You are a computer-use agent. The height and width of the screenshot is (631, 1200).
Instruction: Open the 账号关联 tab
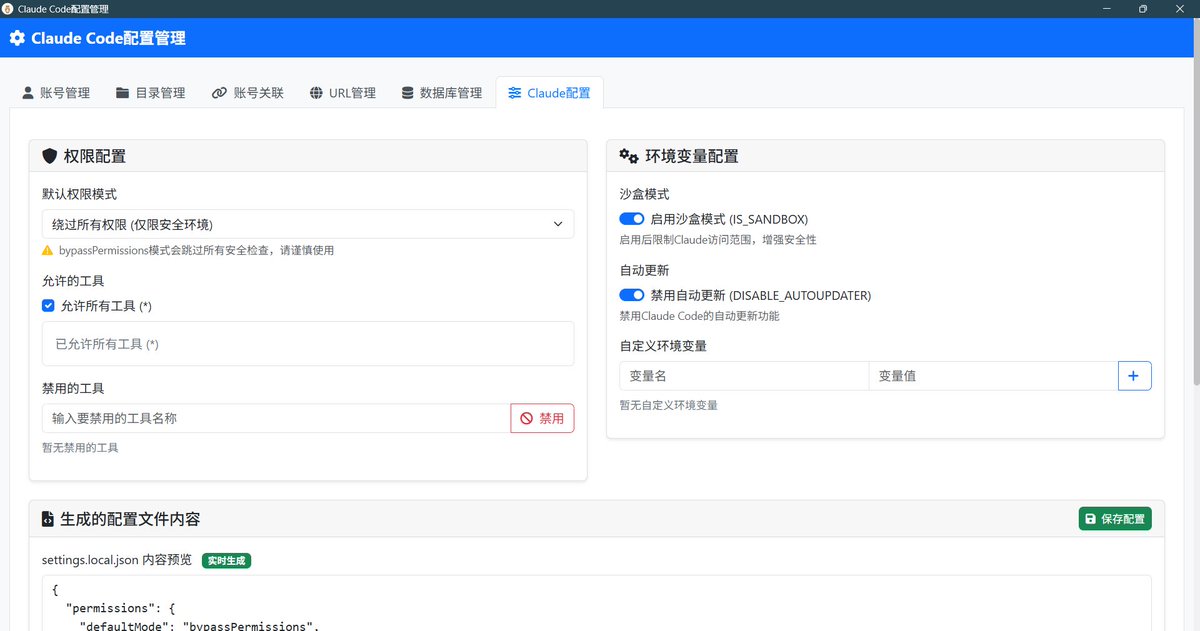[x=248, y=93]
